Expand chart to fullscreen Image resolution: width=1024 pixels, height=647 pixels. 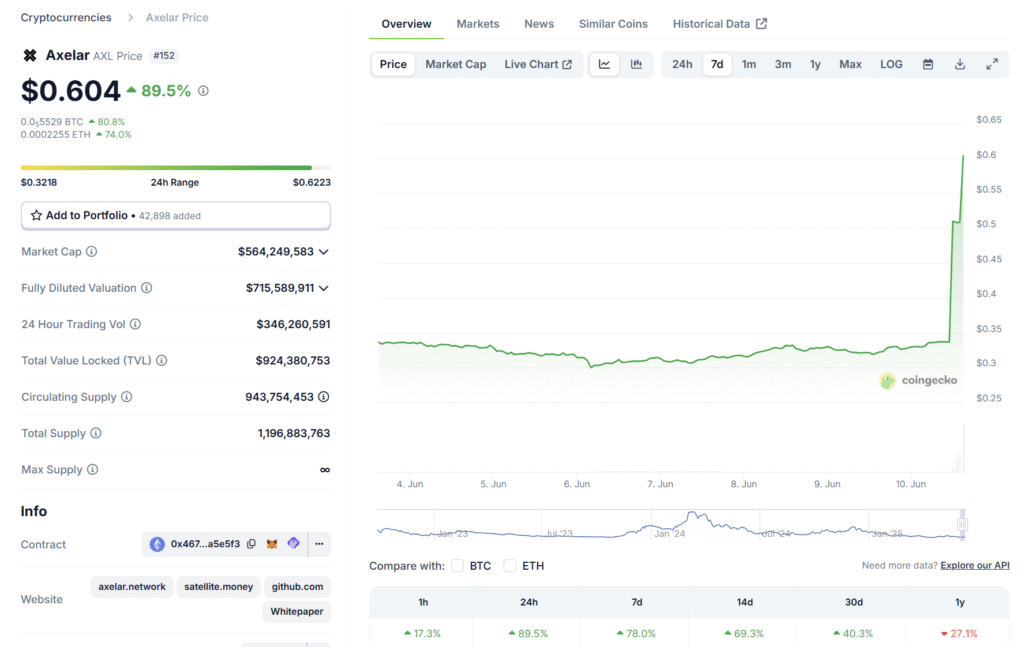coord(991,64)
